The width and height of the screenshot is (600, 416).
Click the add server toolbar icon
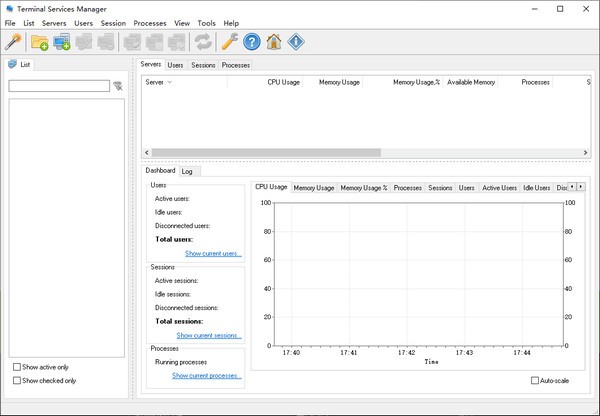[x=62, y=42]
